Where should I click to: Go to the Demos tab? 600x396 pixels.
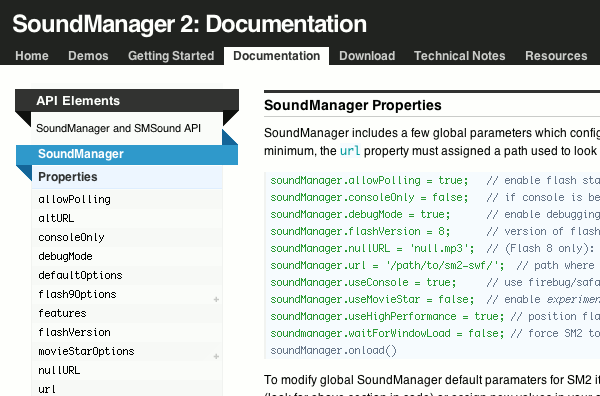[88, 56]
